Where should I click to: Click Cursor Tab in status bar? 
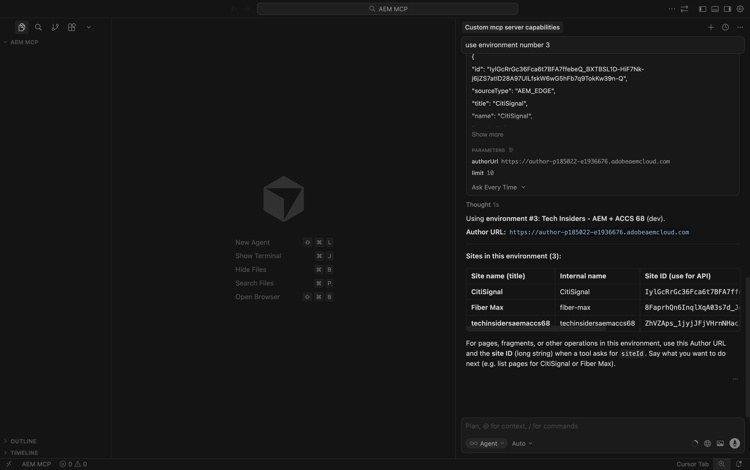coord(692,464)
